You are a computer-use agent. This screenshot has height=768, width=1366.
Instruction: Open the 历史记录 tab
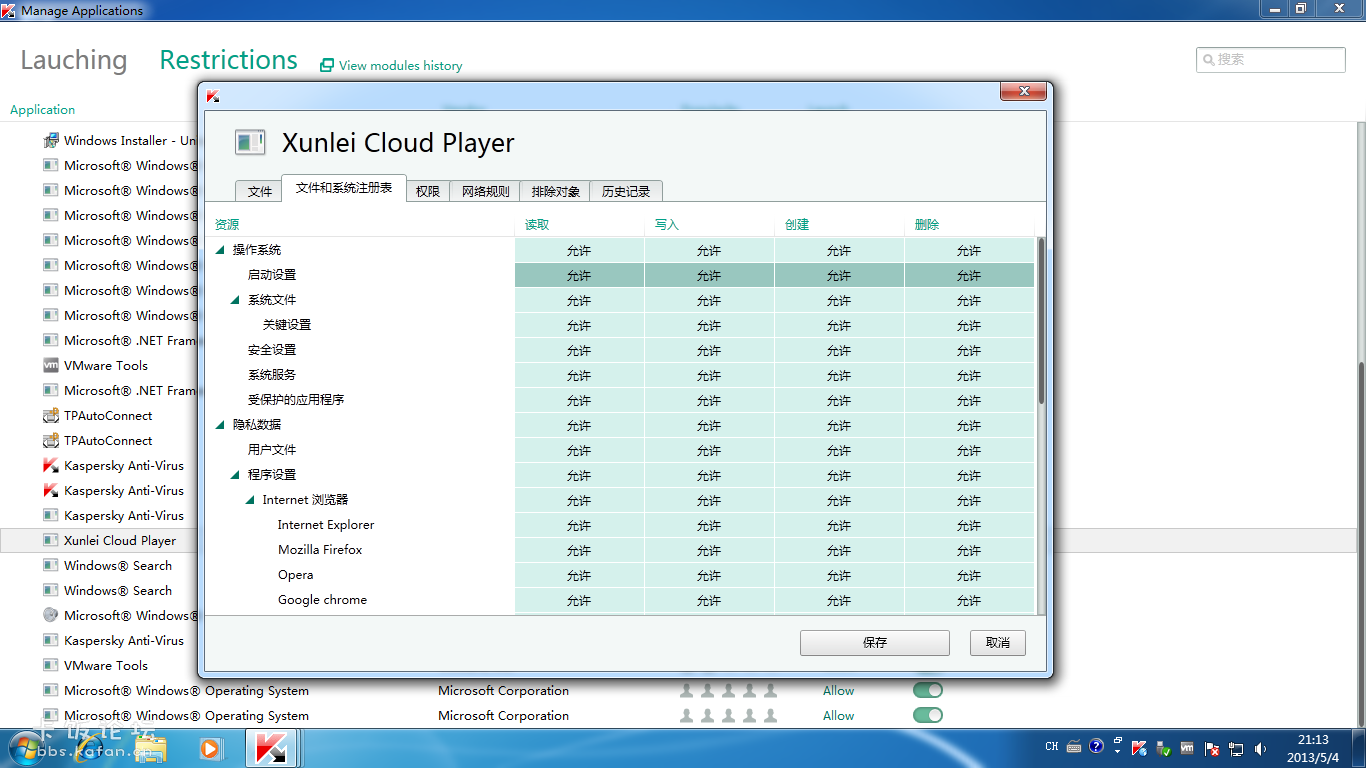(x=626, y=191)
